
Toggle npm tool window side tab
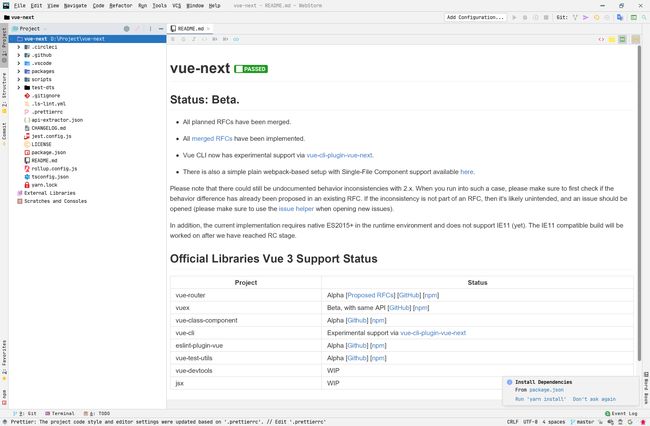[4, 396]
